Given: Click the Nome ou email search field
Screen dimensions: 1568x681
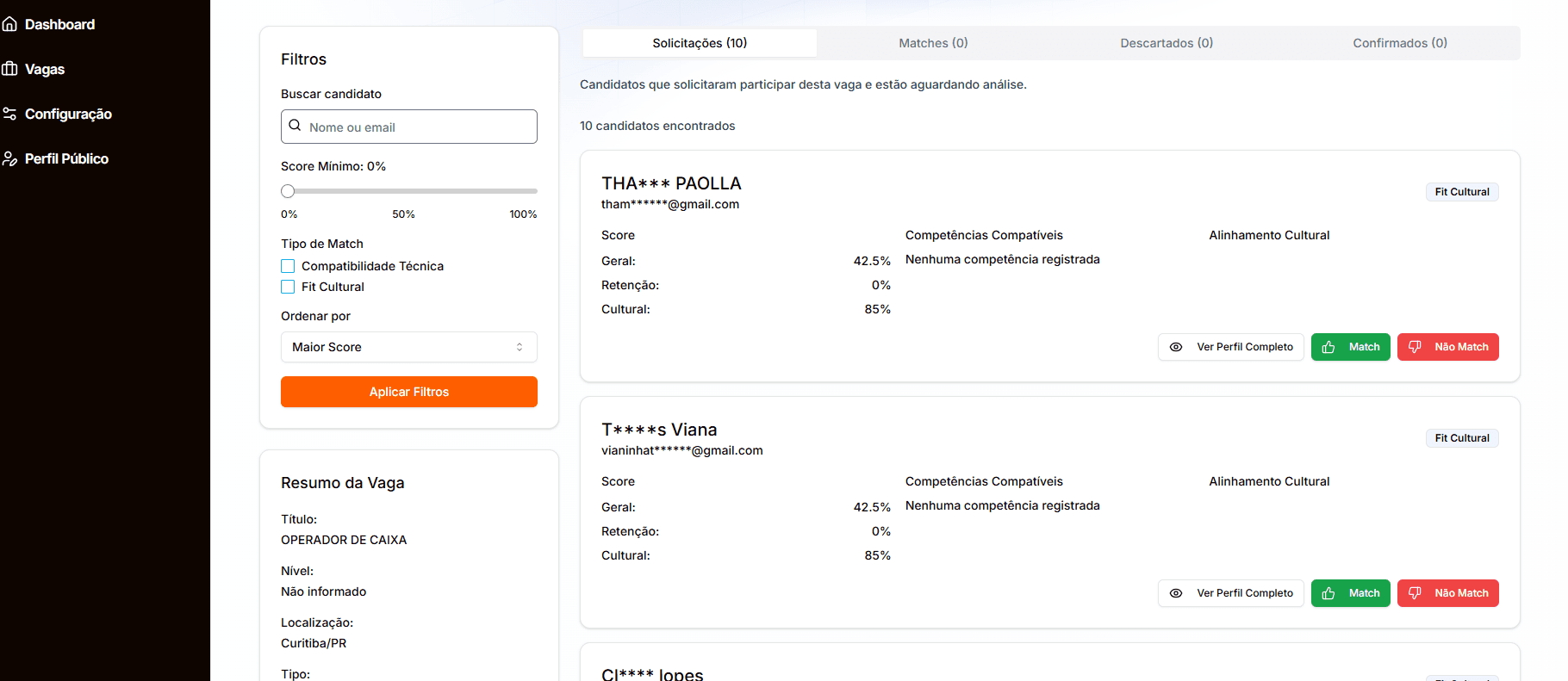Looking at the screenshot, I should 418,127.
